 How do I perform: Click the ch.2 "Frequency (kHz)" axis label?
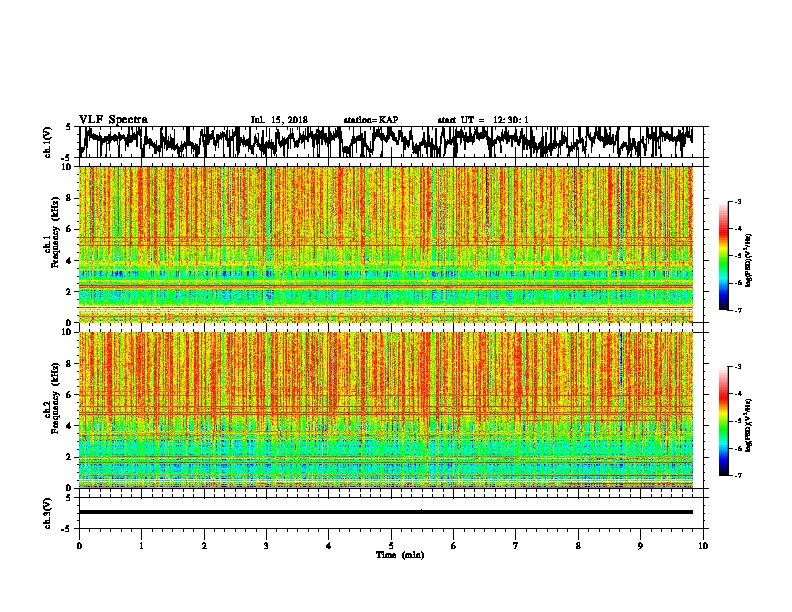tap(54, 398)
